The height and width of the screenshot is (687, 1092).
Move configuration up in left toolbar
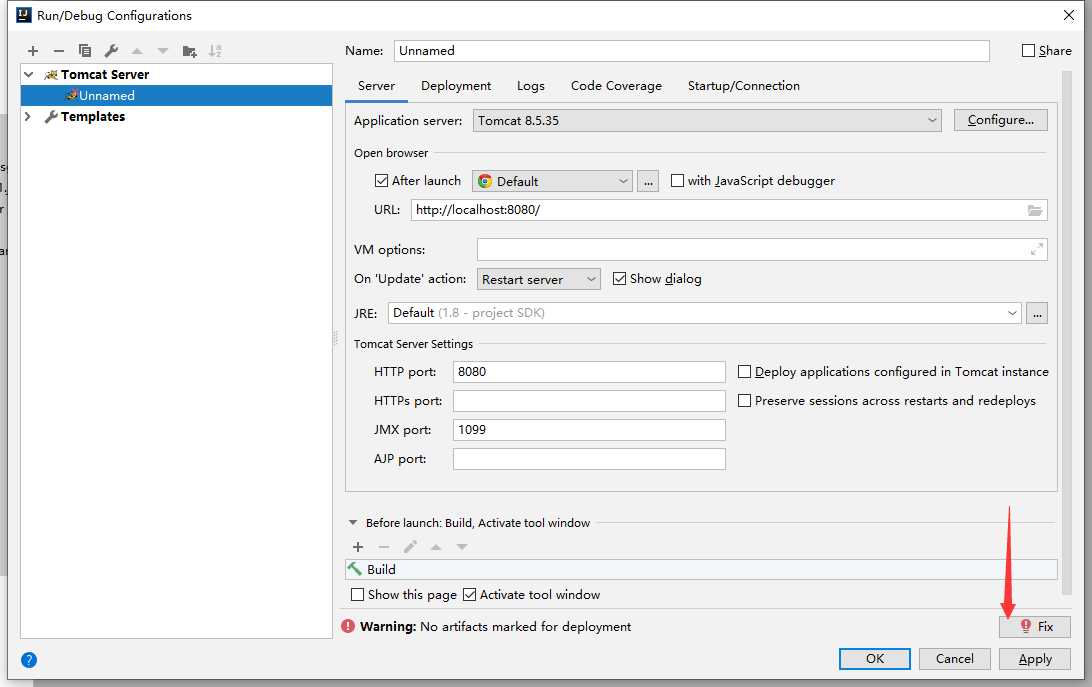click(x=137, y=51)
